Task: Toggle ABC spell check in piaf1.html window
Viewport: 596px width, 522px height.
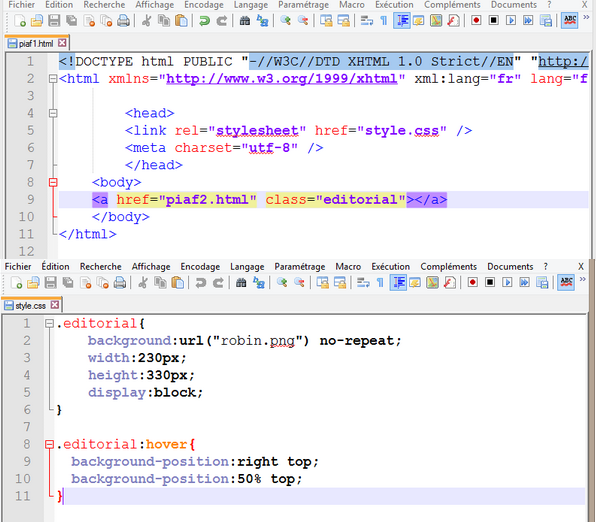Action: click(x=570, y=21)
